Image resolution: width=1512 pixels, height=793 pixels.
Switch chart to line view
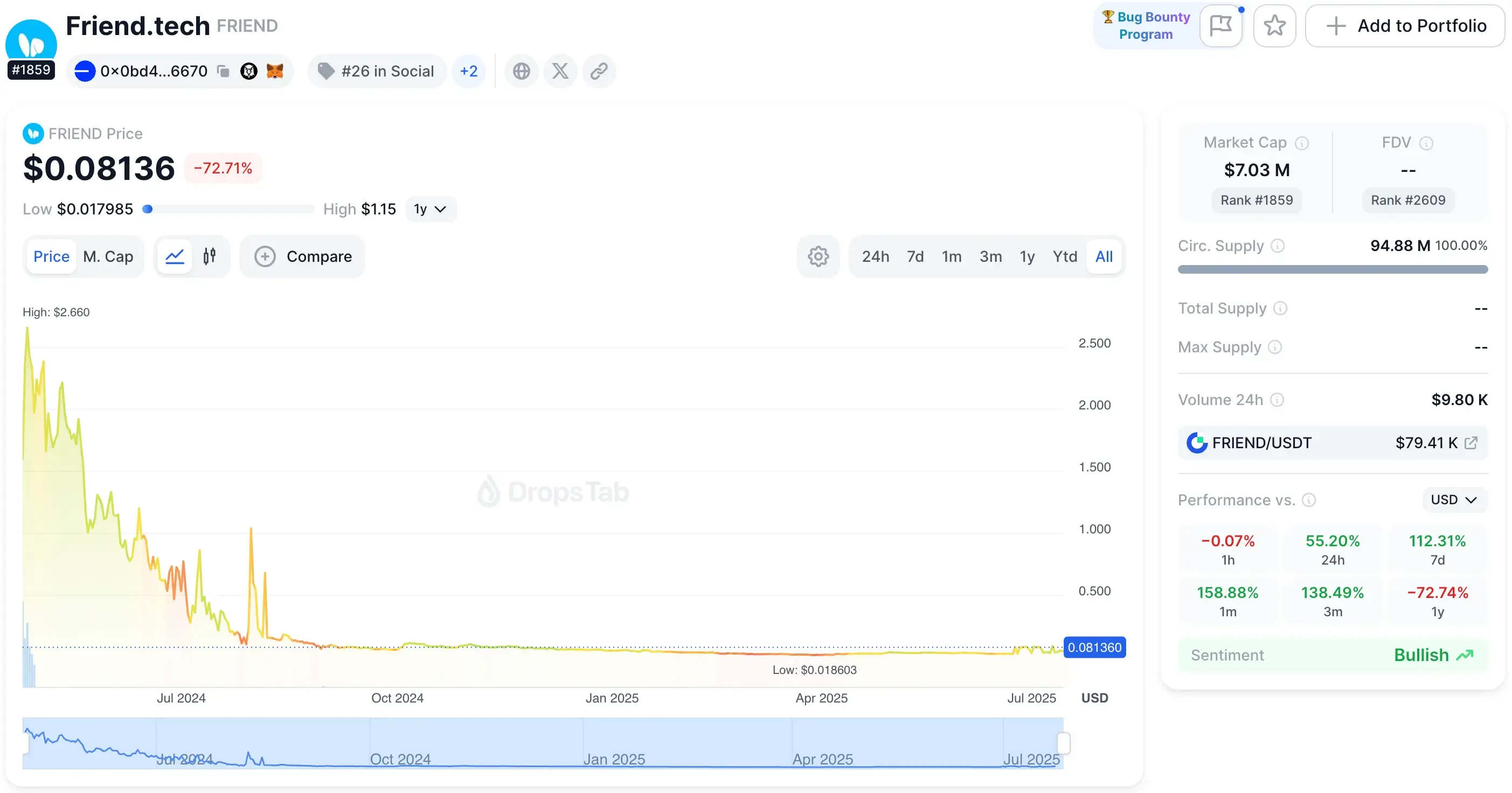tap(175, 256)
